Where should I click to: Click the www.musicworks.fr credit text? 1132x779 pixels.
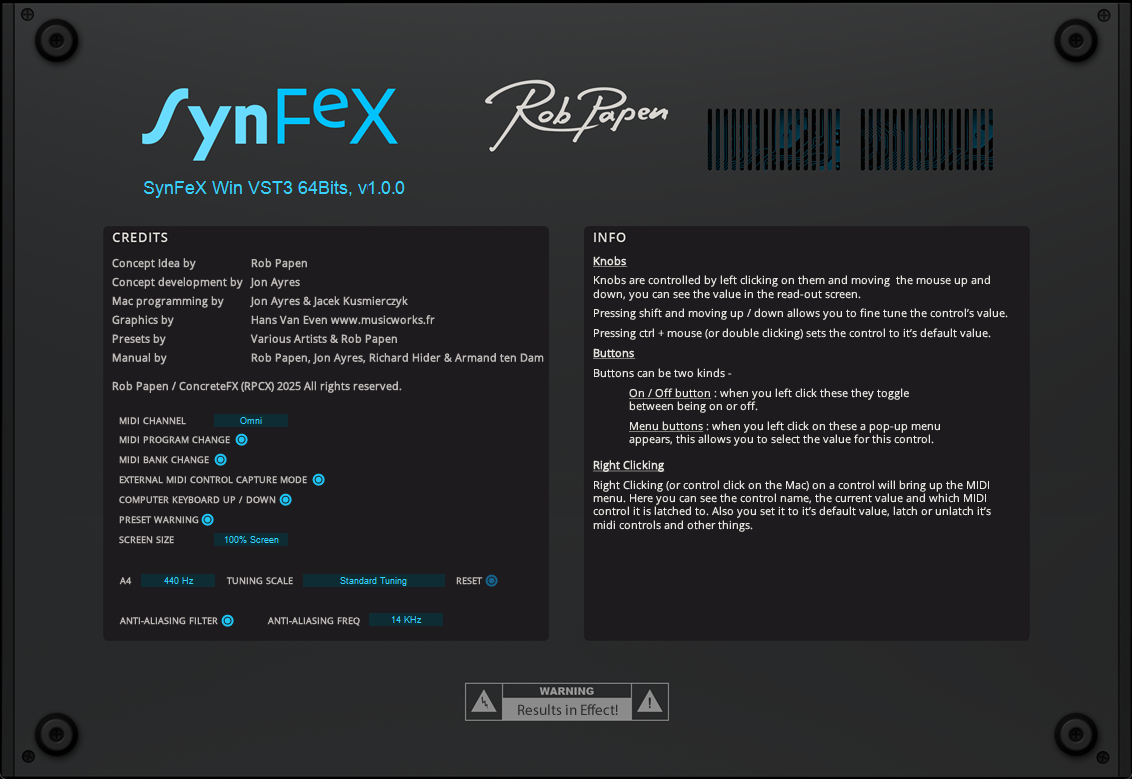[383, 320]
